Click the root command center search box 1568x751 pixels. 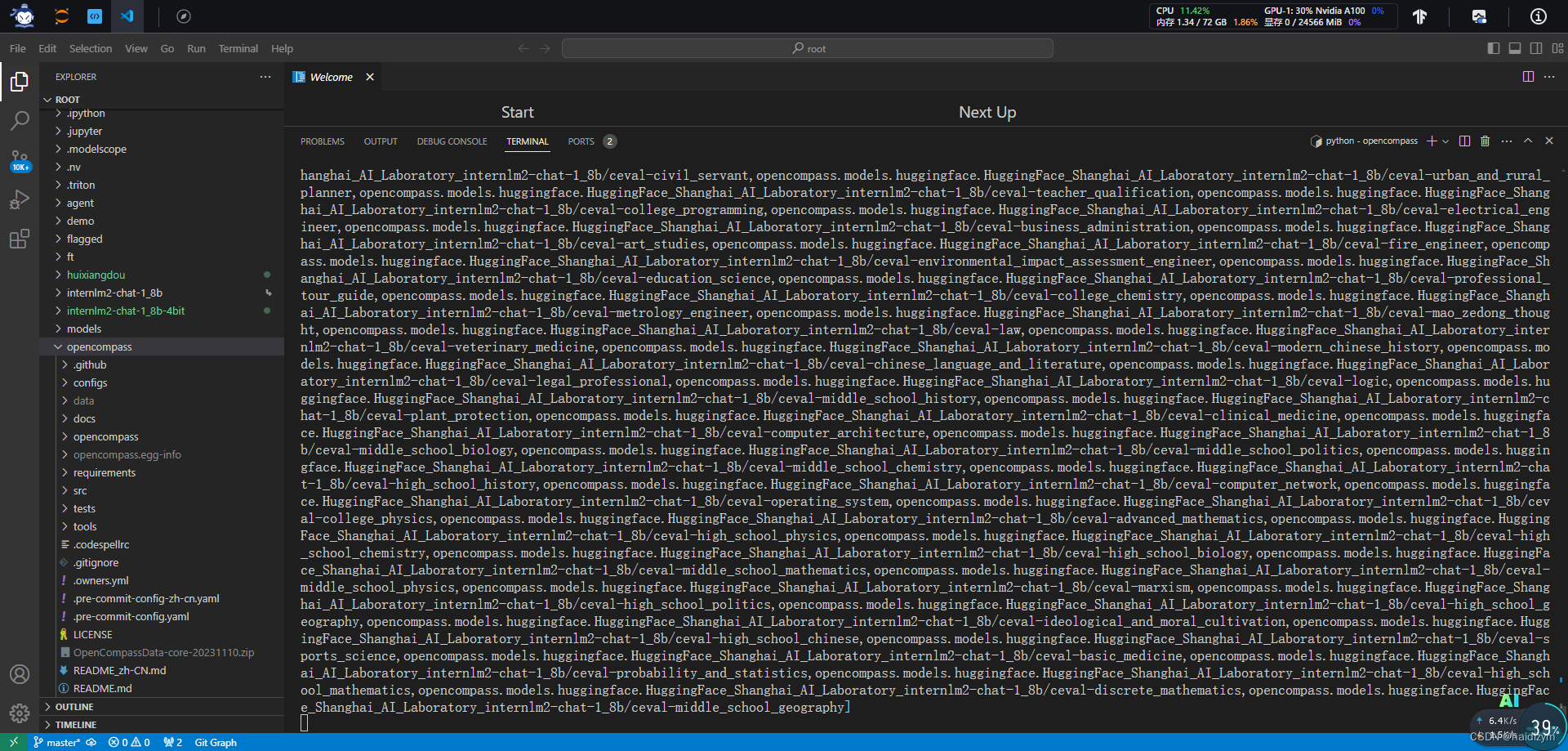pyautogui.click(x=808, y=48)
